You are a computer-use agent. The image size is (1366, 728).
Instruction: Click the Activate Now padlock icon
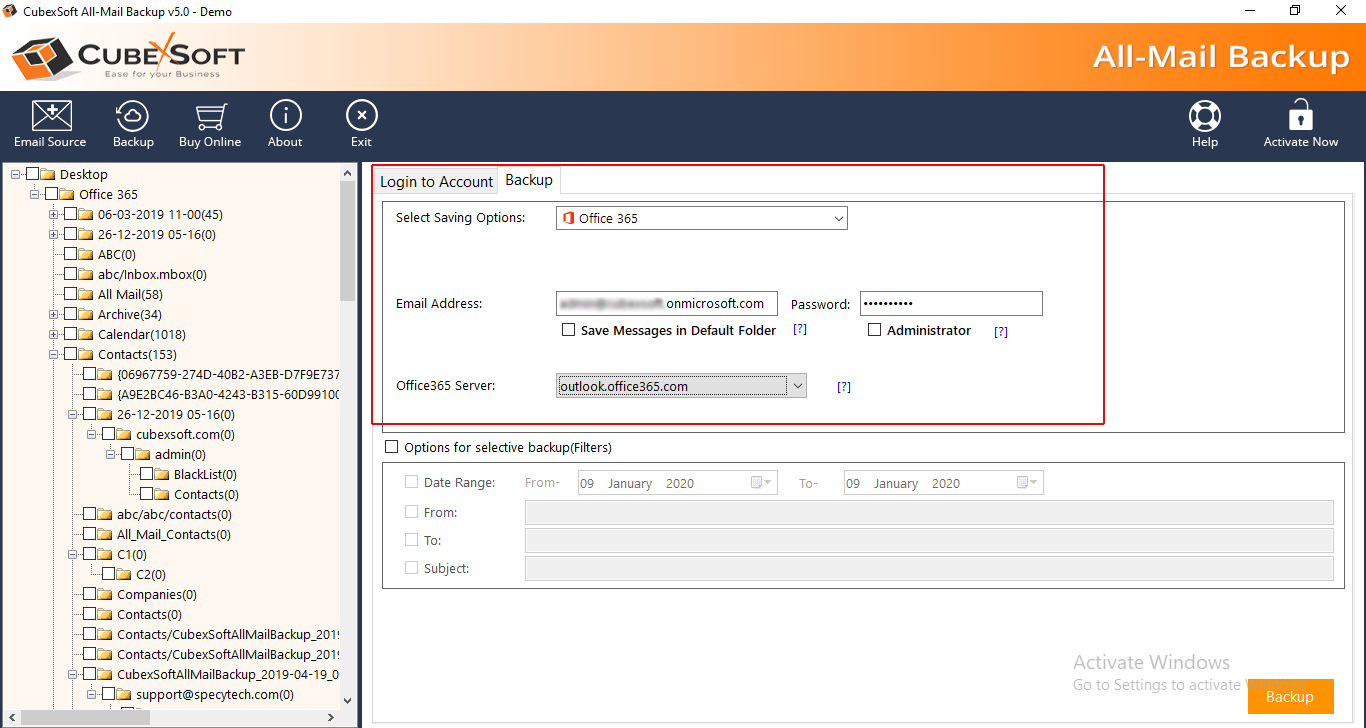click(1300, 124)
